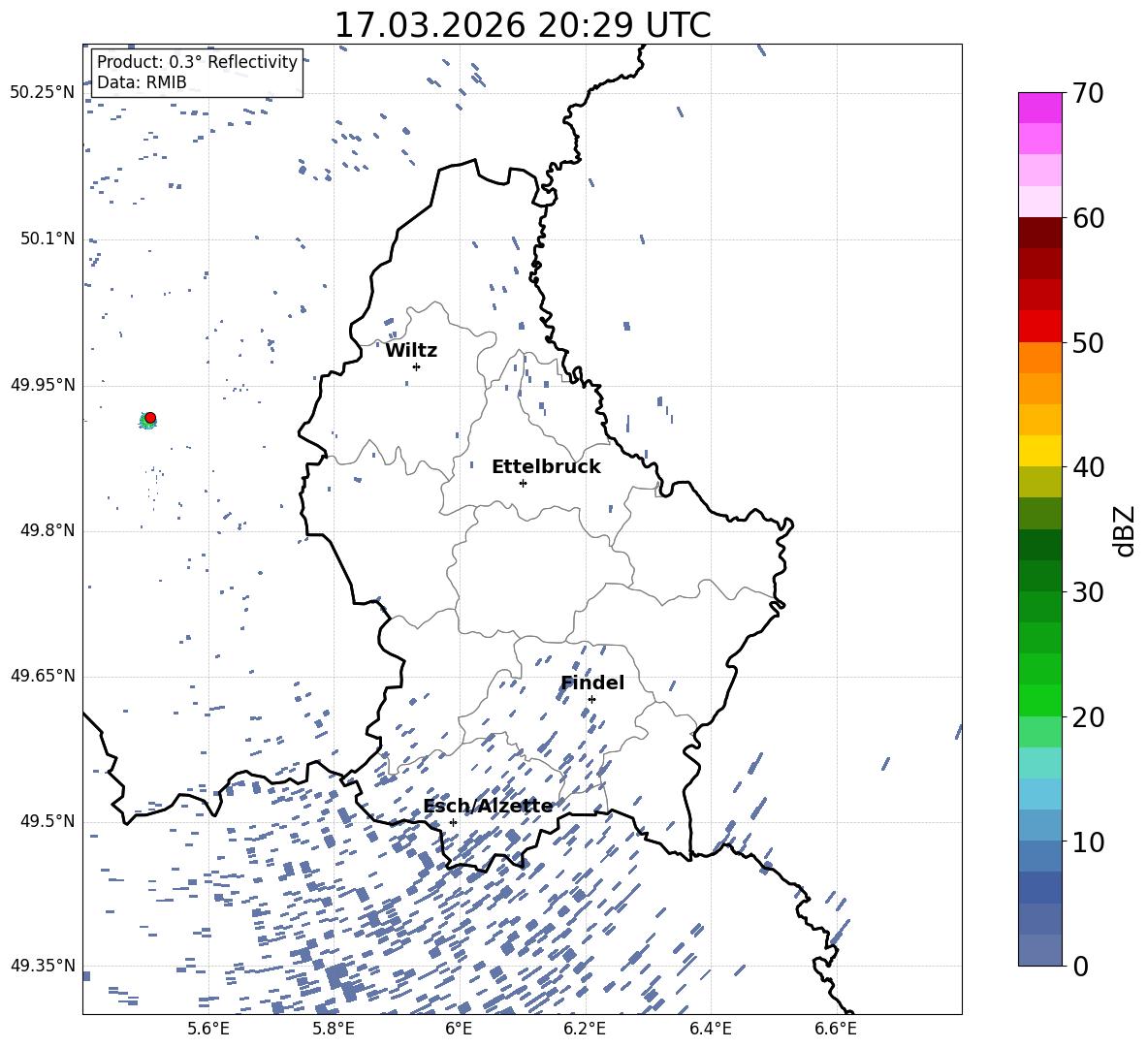Click the 60 value on the colorbar
This screenshot has height=1048, width=1148.
[x=1087, y=218]
